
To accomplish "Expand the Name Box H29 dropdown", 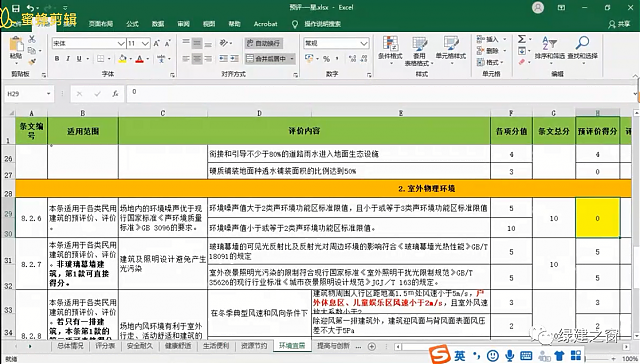I will coord(49,94).
